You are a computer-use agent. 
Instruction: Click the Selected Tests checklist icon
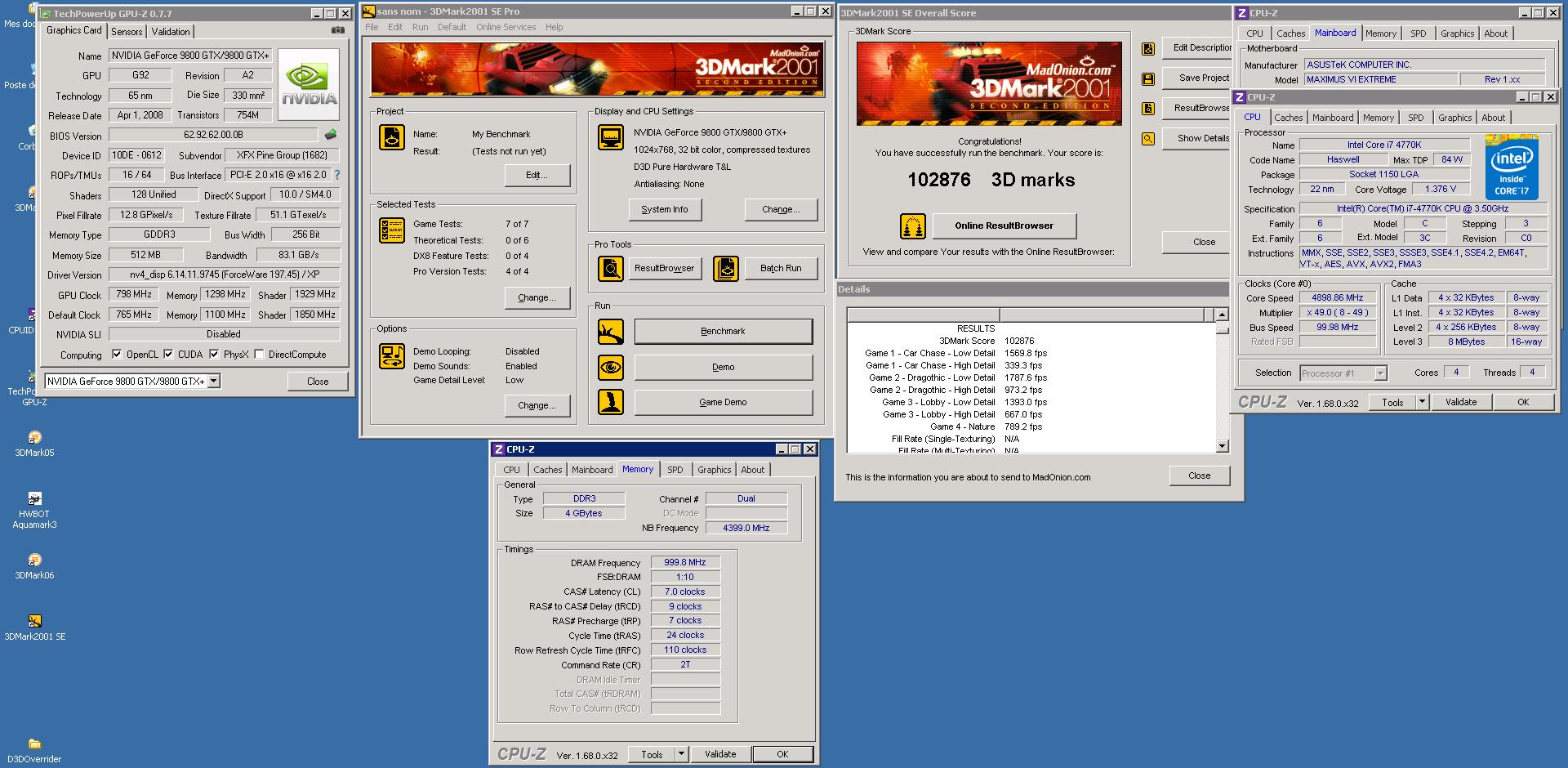click(392, 230)
